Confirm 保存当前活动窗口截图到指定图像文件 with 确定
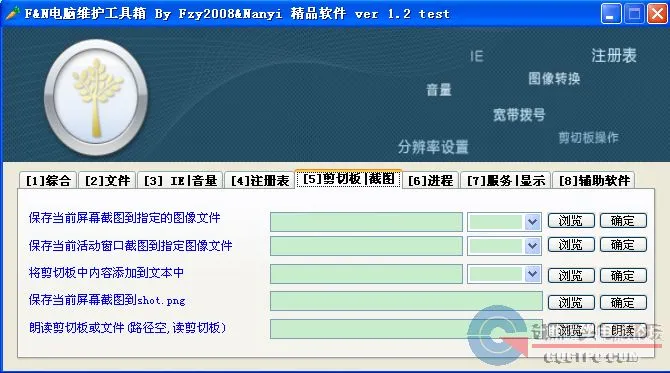Screen dimensions: 670x373 623,244
